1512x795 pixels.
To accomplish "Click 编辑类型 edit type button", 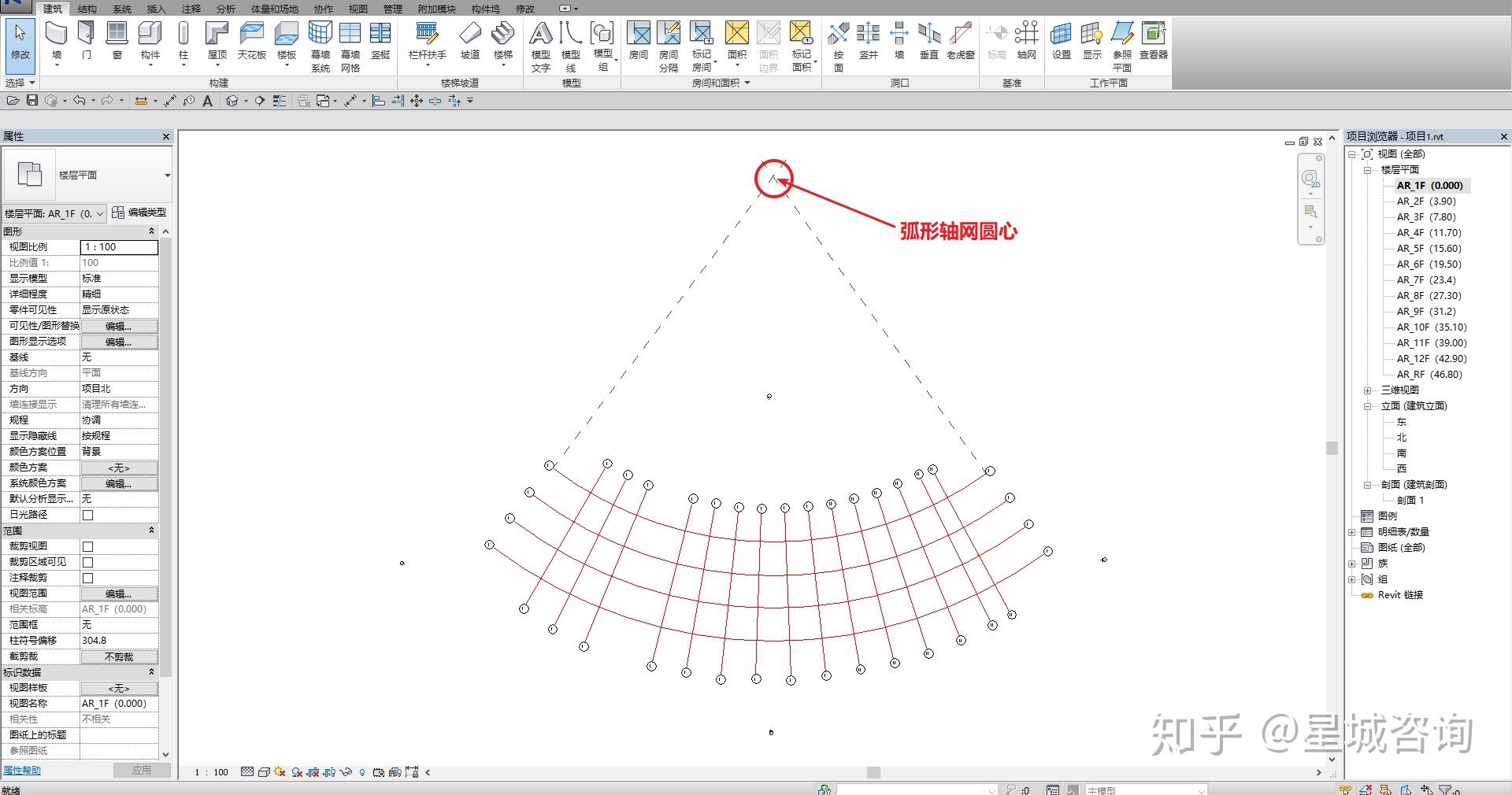I will click(139, 213).
